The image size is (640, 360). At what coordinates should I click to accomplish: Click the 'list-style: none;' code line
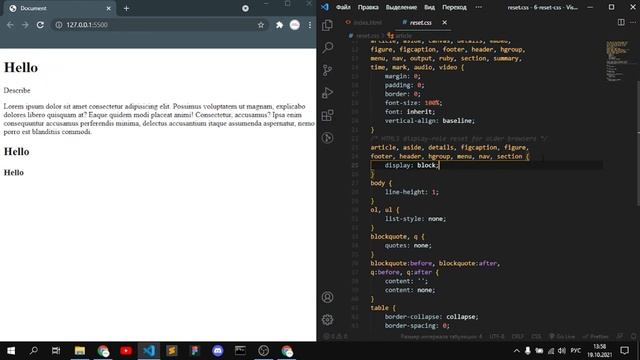[x=415, y=219]
